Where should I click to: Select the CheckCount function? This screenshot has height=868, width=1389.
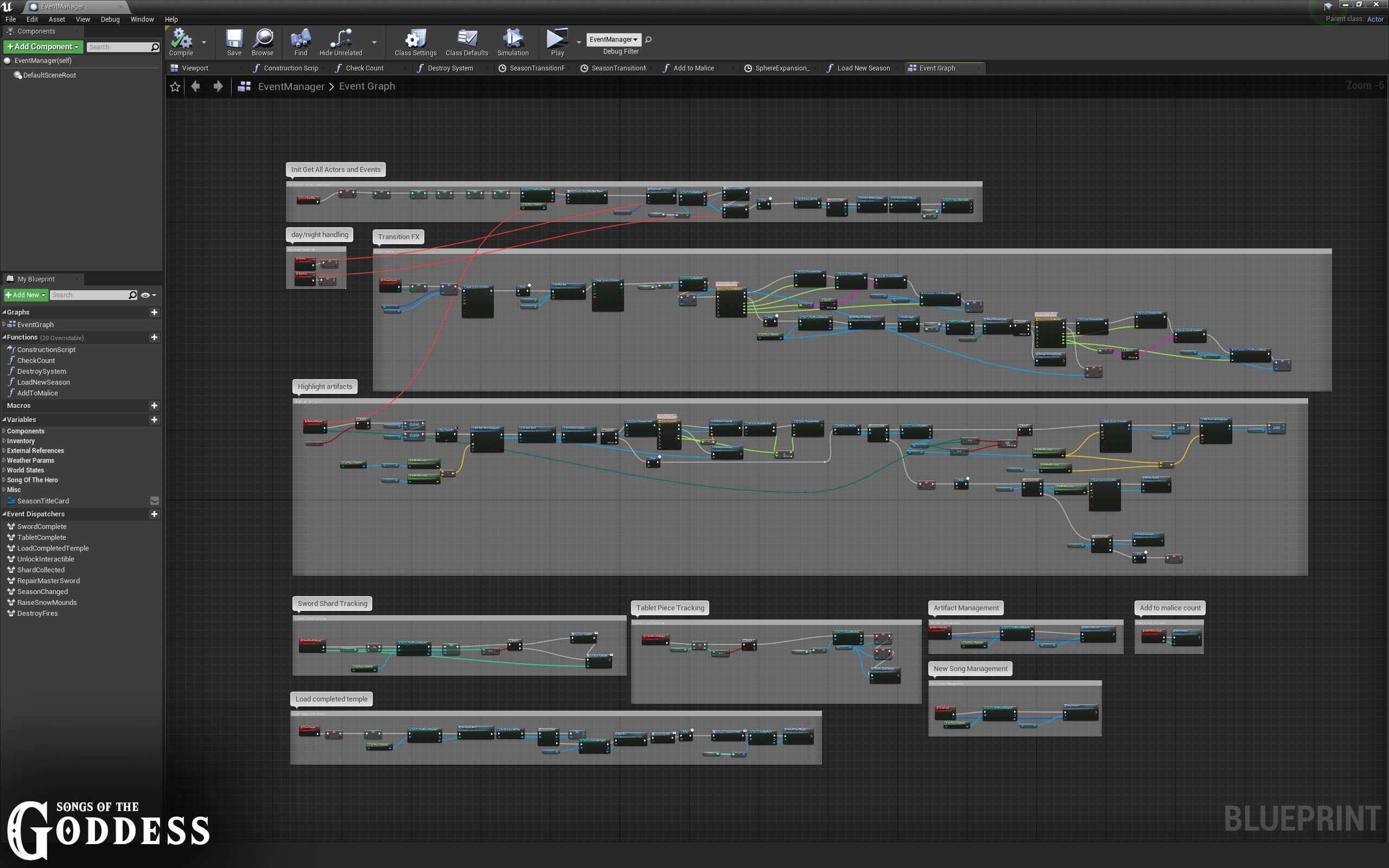click(36, 361)
